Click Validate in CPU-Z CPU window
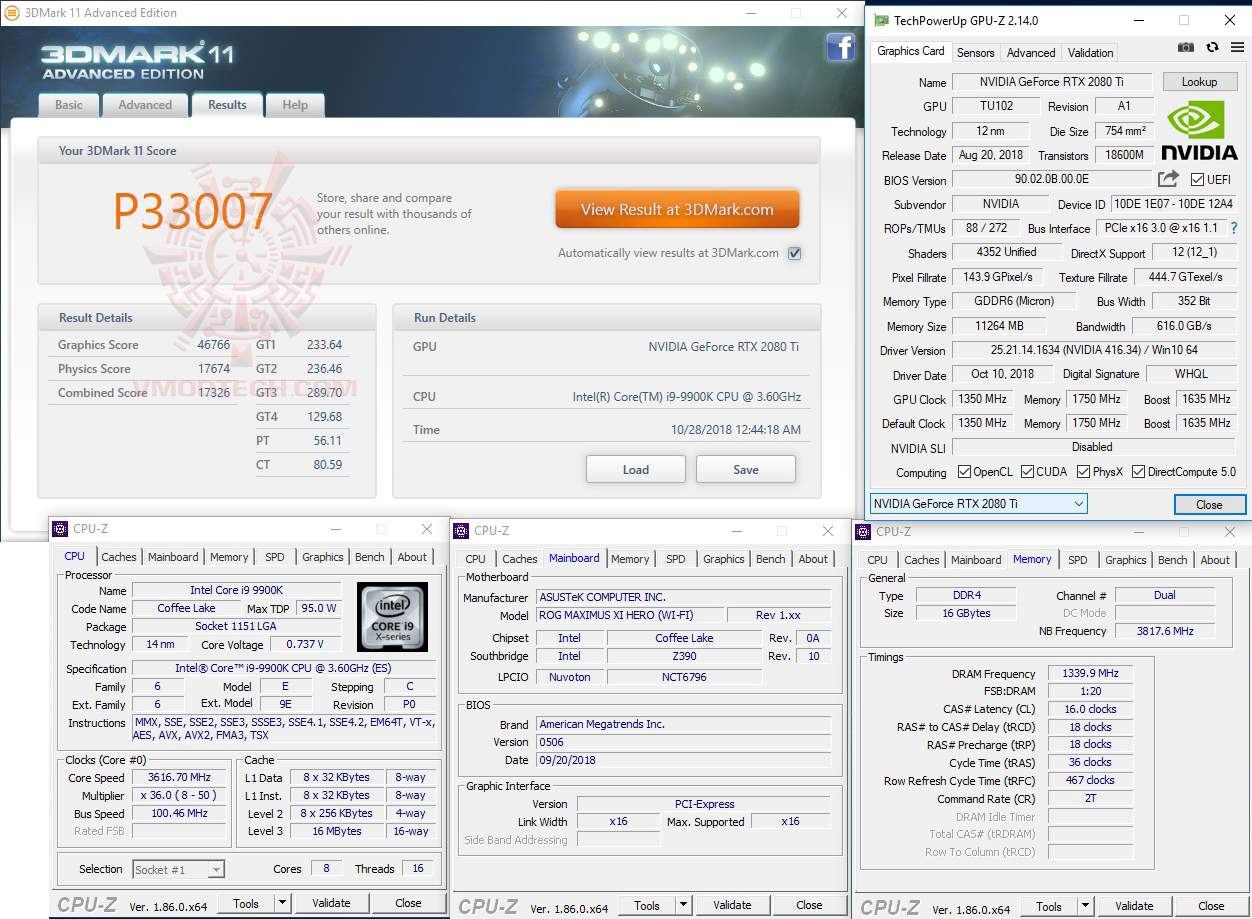Image resolution: width=1252 pixels, height=919 pixels. pyautogui.click(x=331, y=903)
